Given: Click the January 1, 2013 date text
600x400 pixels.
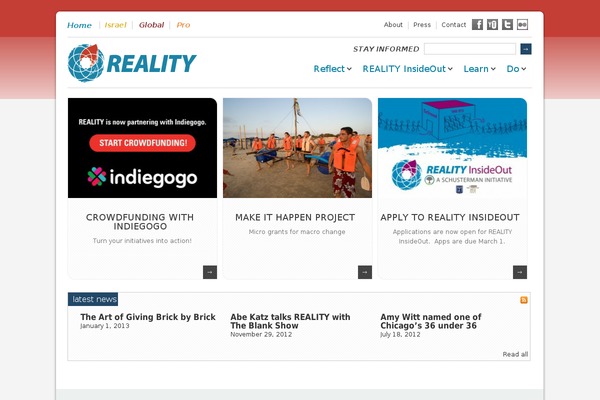Looking at the screenshot, I should click(x=105, y=326).
